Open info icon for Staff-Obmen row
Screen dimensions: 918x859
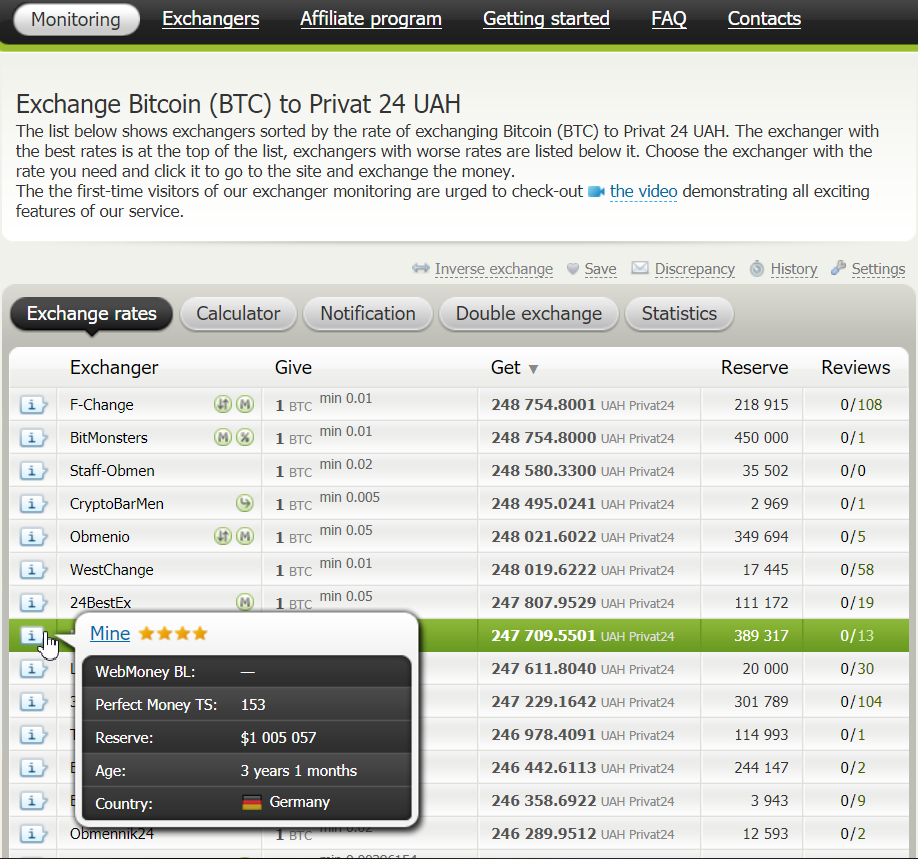tap(32, 471)
